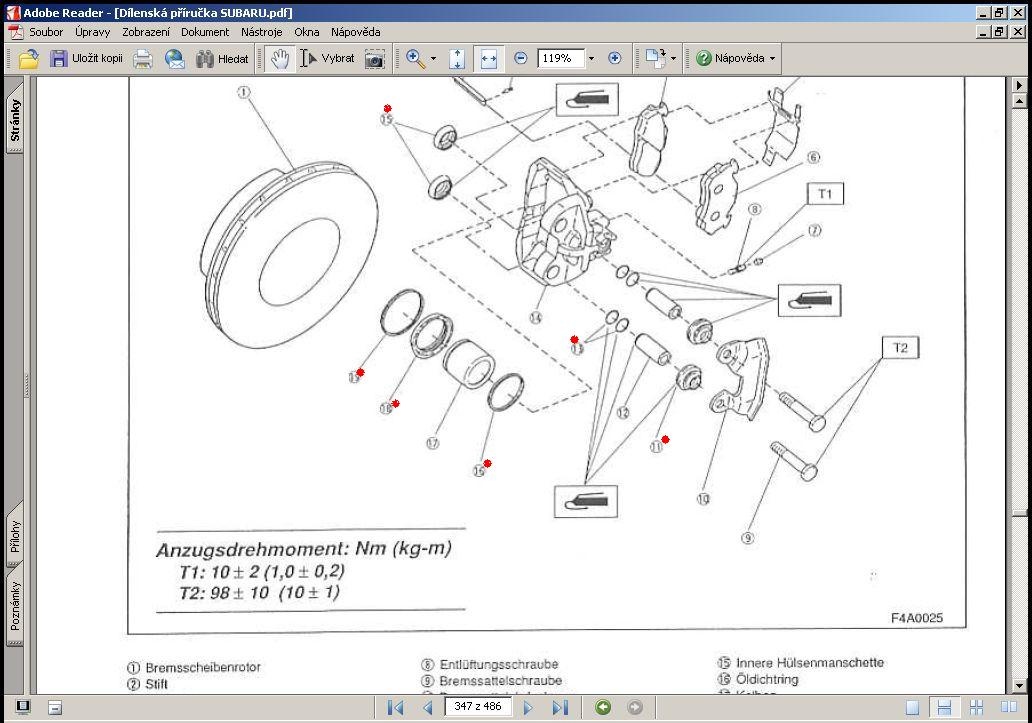Expand the Nápověda toolbar dropdown arrow
Image resolution: width=1032 pixels, height=723 pixels.
tap(772, 59)
